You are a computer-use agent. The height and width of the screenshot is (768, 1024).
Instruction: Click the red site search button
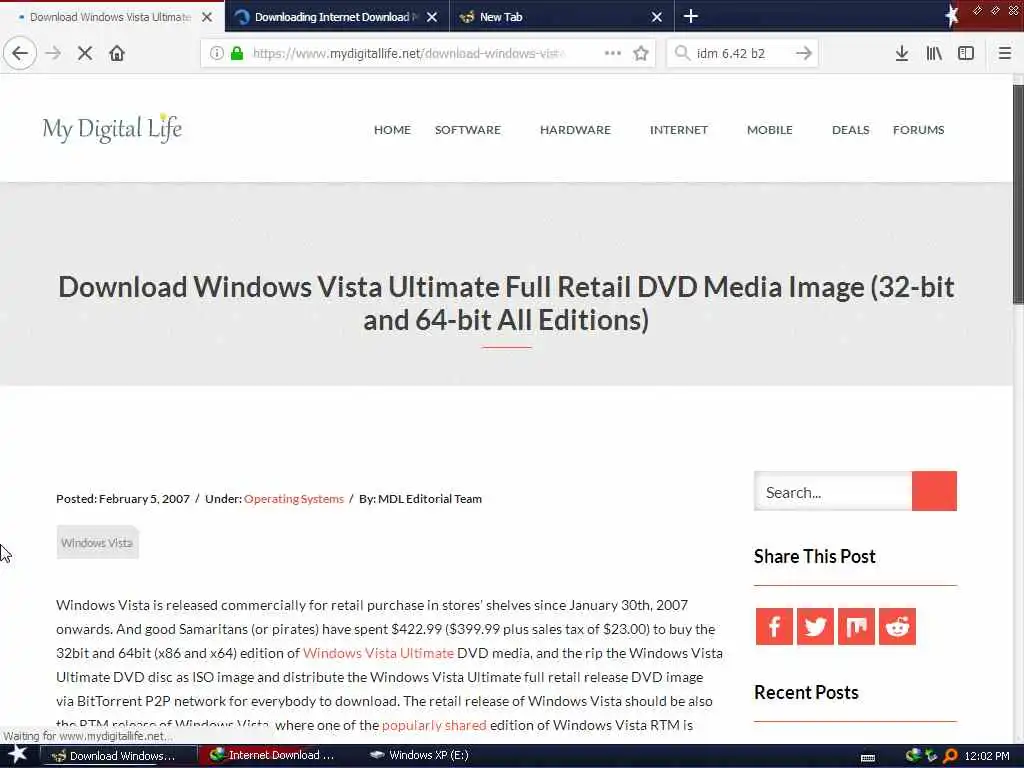click(x=934, y=491)
